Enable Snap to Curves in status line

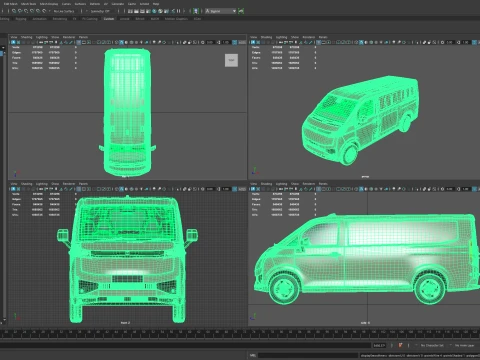[20, 11]
